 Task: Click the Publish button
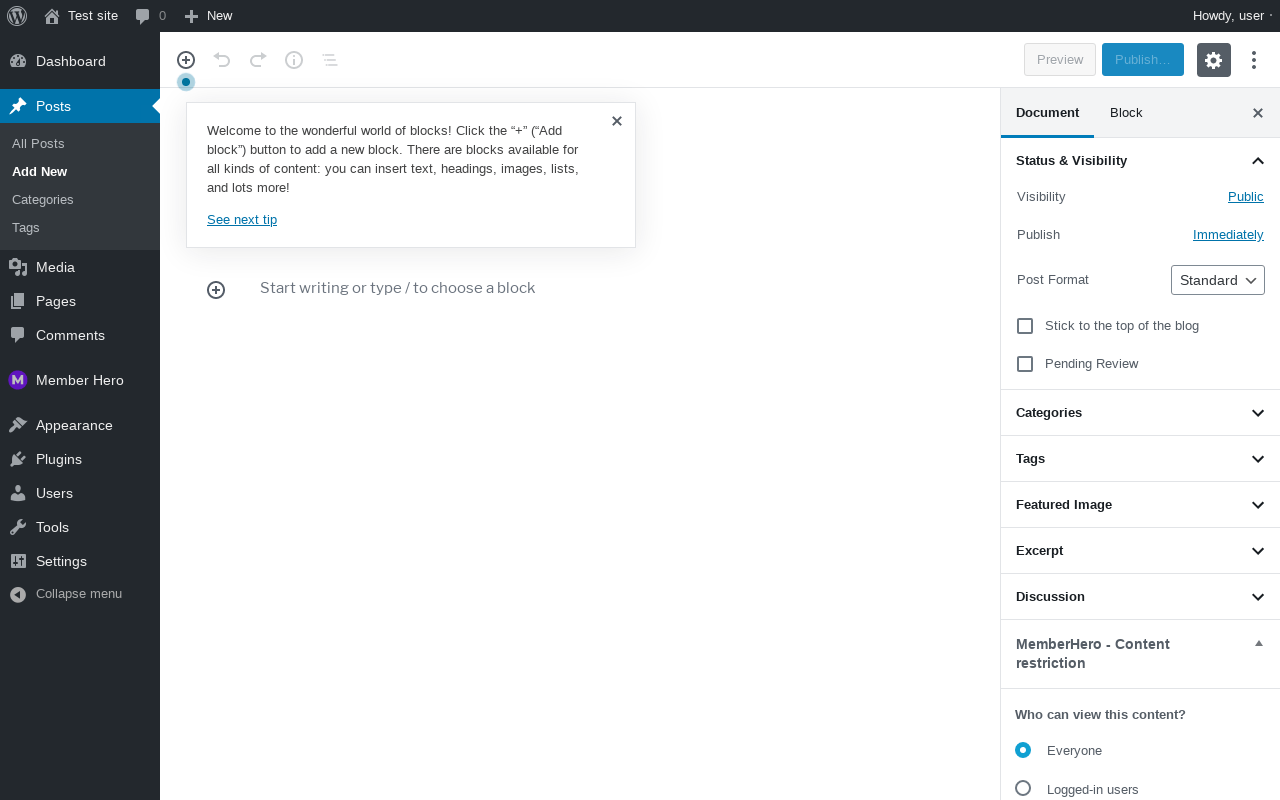(x=1142, y=60)
